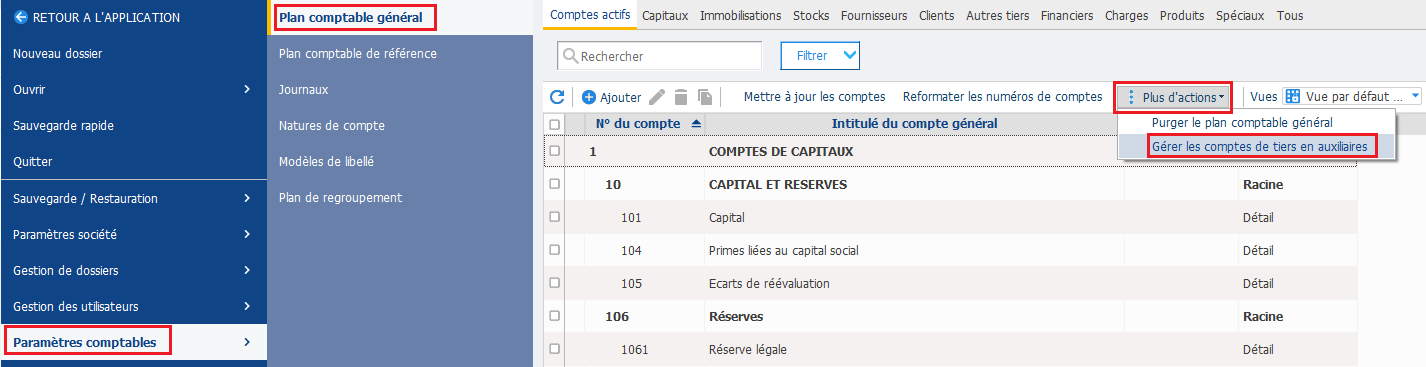
Task: Switch to Capitaux tab
Action: pyautogui.click(x=665, y=16)
